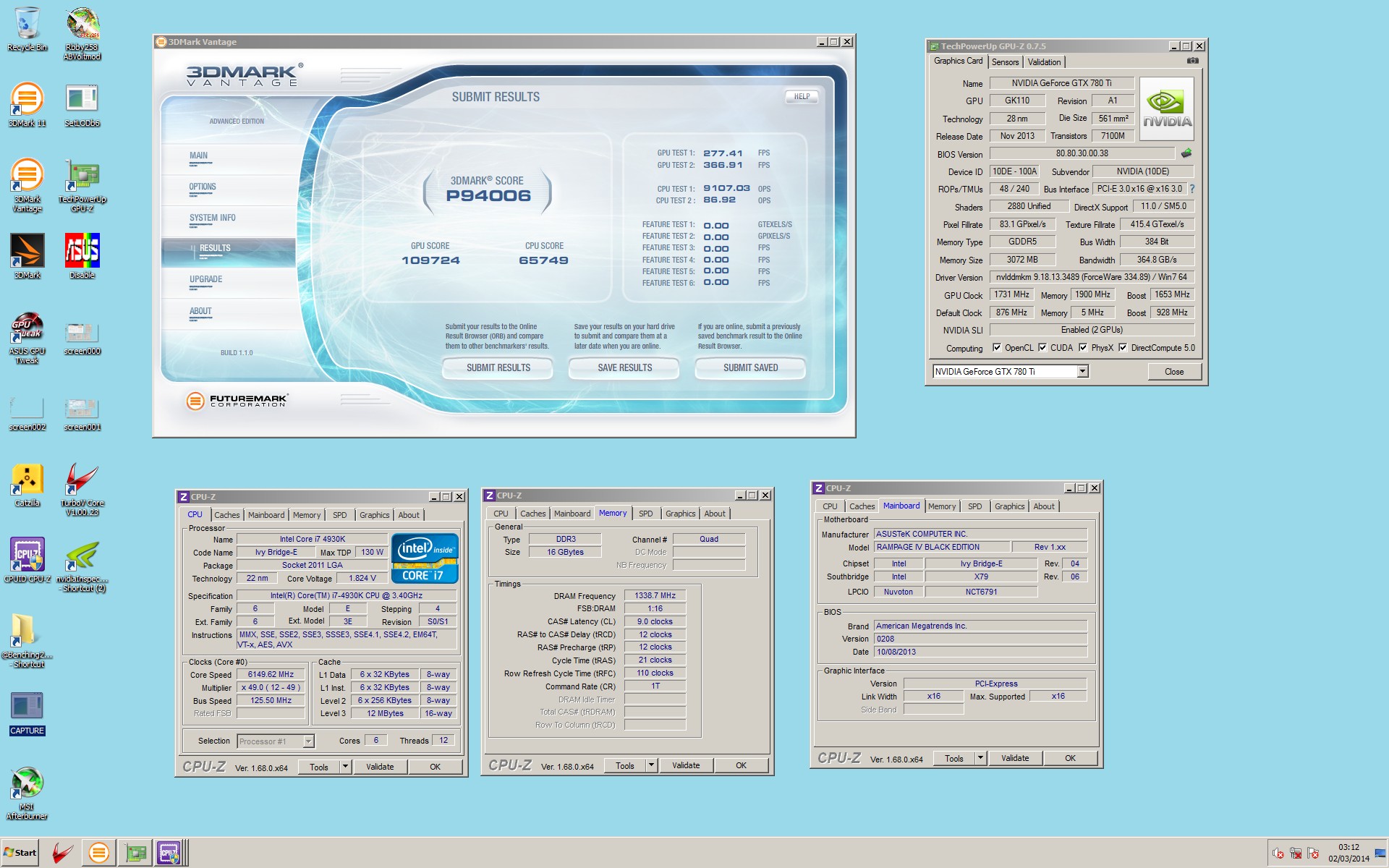The width and height of the screenshot is (1389, 868).
Task: Open the Recycle Bin desktop icon
Action: (27, 29)
